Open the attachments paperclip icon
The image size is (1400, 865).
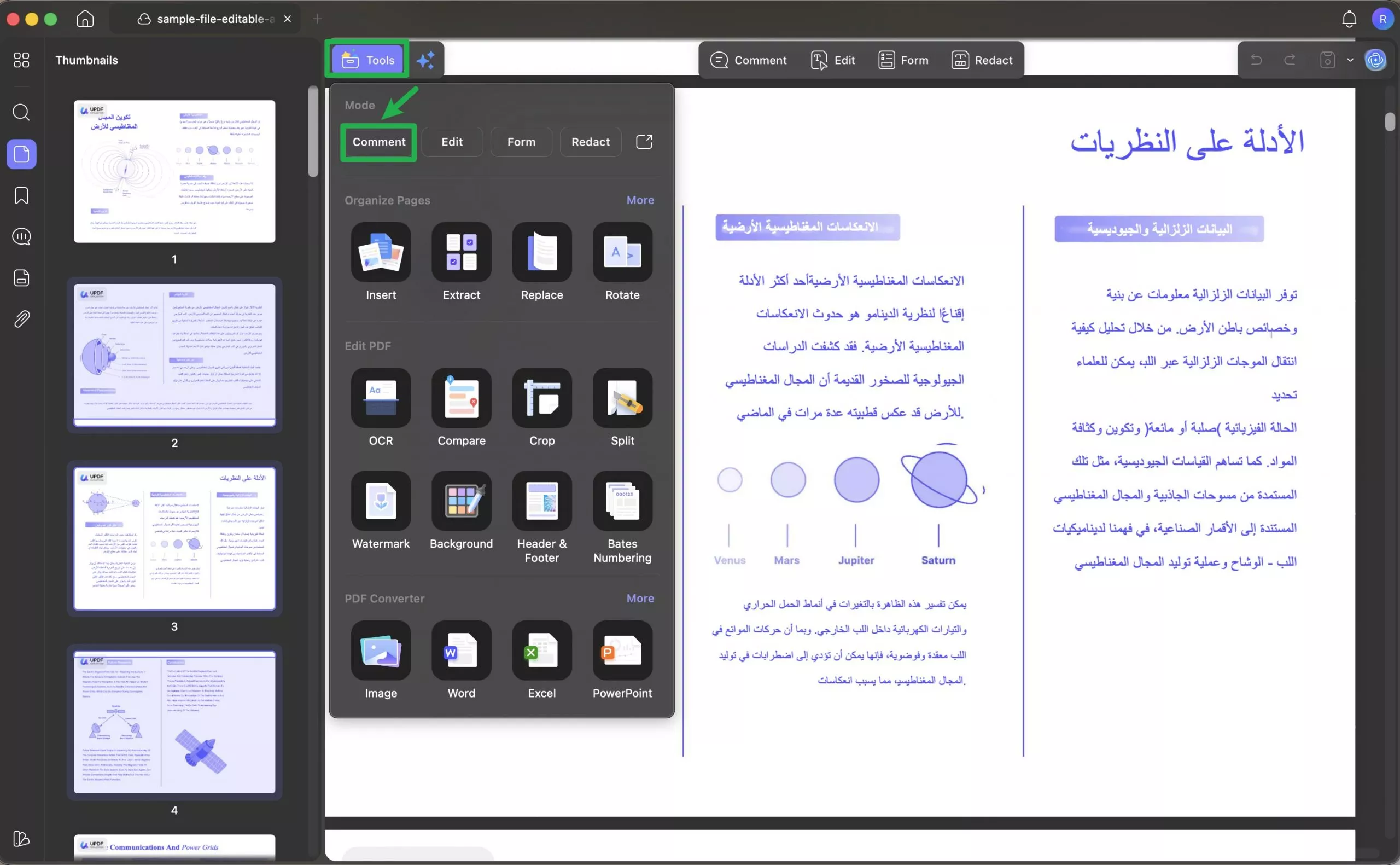coord(22,318)
